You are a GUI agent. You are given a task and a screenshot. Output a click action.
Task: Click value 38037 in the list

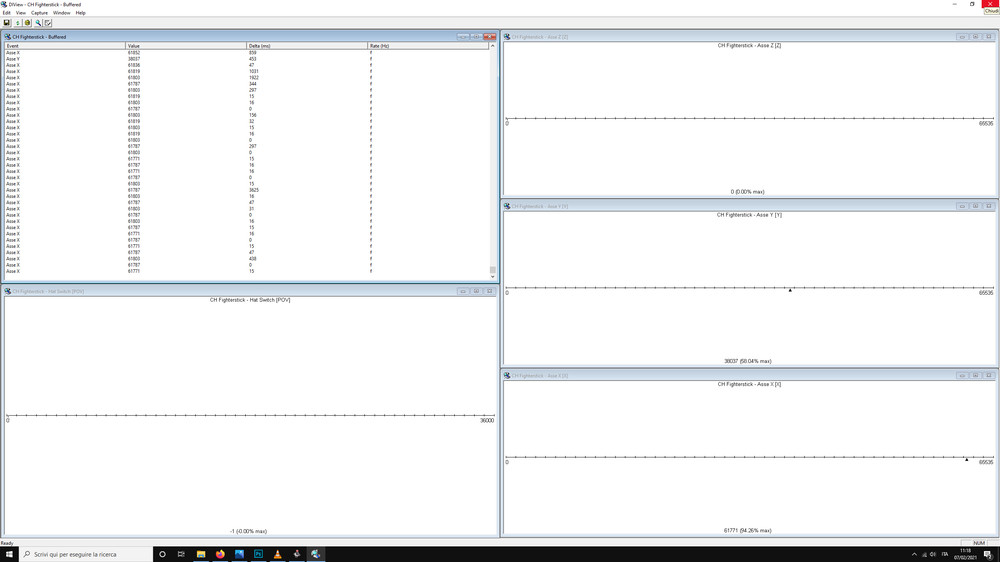click(133, 59)
